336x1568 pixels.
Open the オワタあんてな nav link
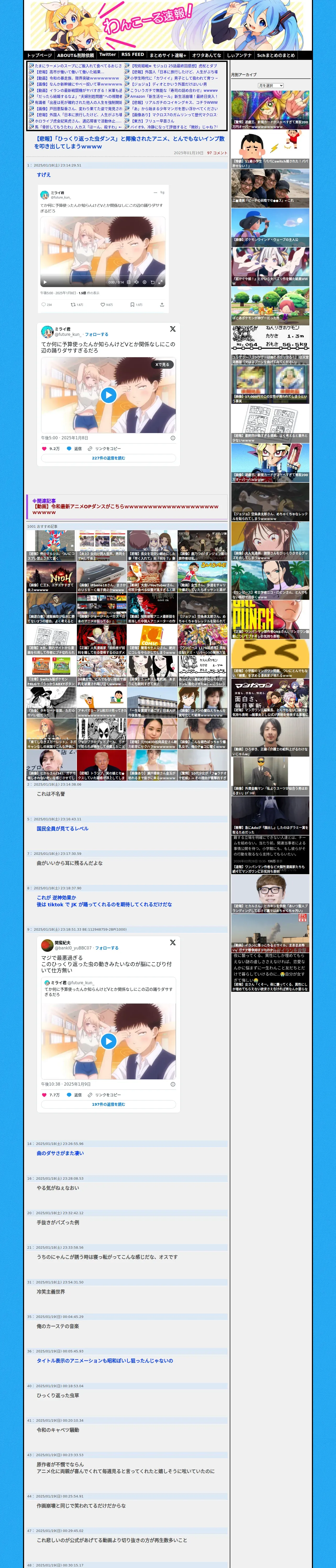207,55
